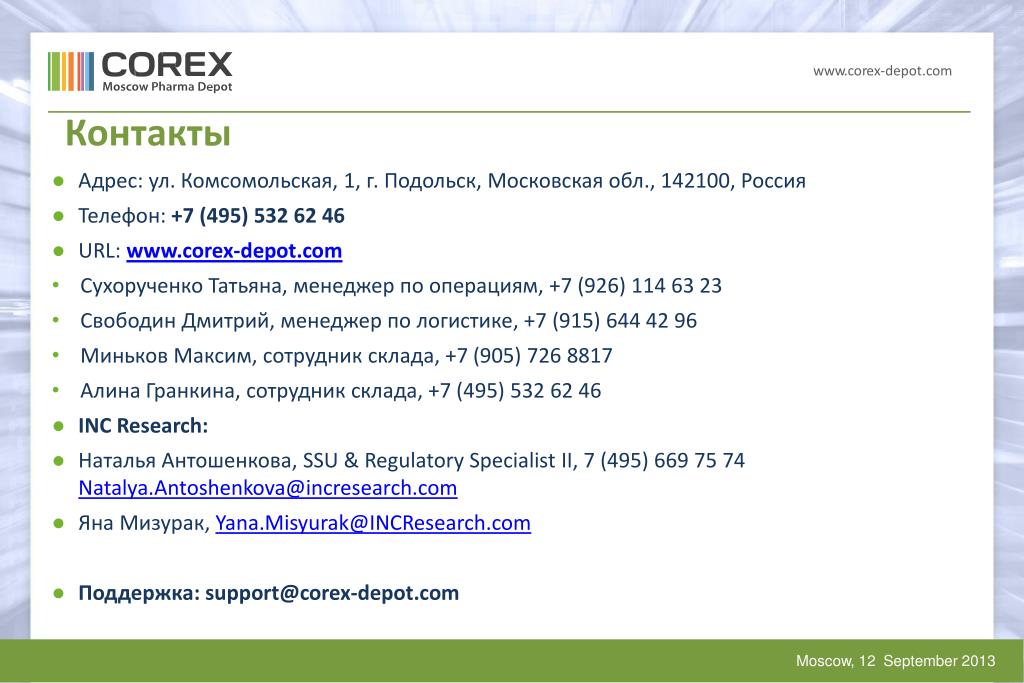This screenshot has width=1024, height=683.
Task: Click the www.corex-depot.com header text
Action: [x=882, y=71]
